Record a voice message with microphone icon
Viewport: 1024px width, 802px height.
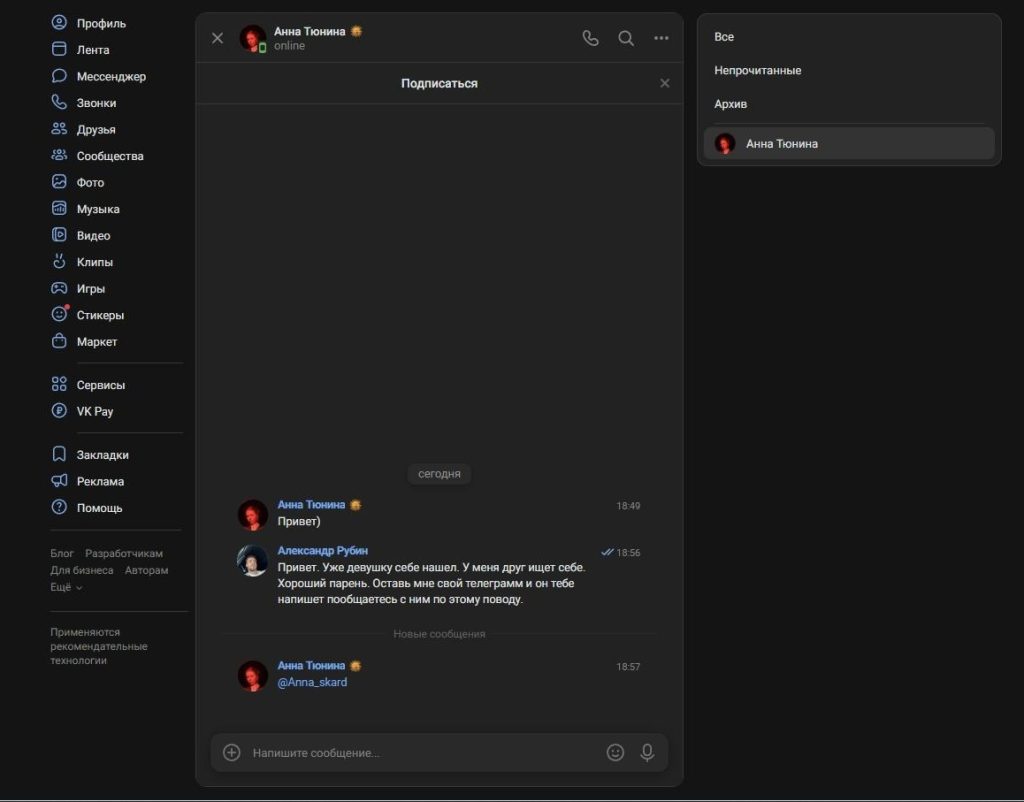[x=647, y=752]
